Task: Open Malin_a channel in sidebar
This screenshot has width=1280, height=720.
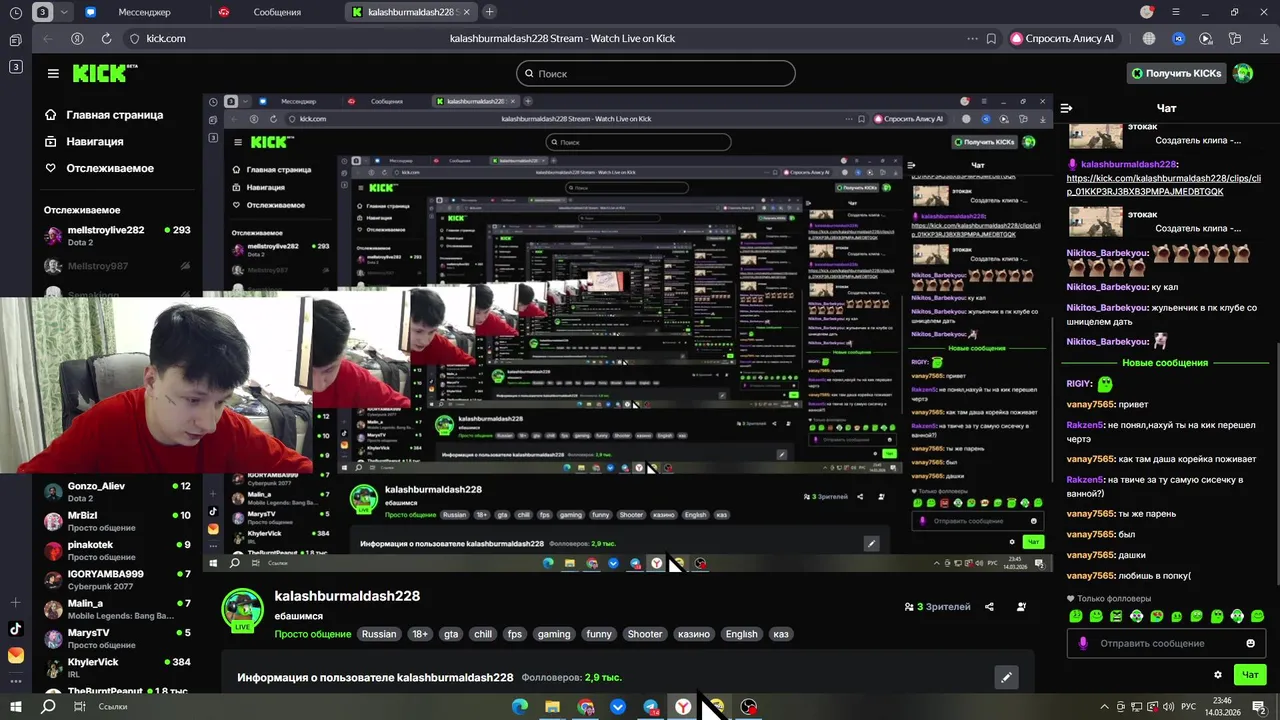Action: pyautogui.click(x=117, y=609)
